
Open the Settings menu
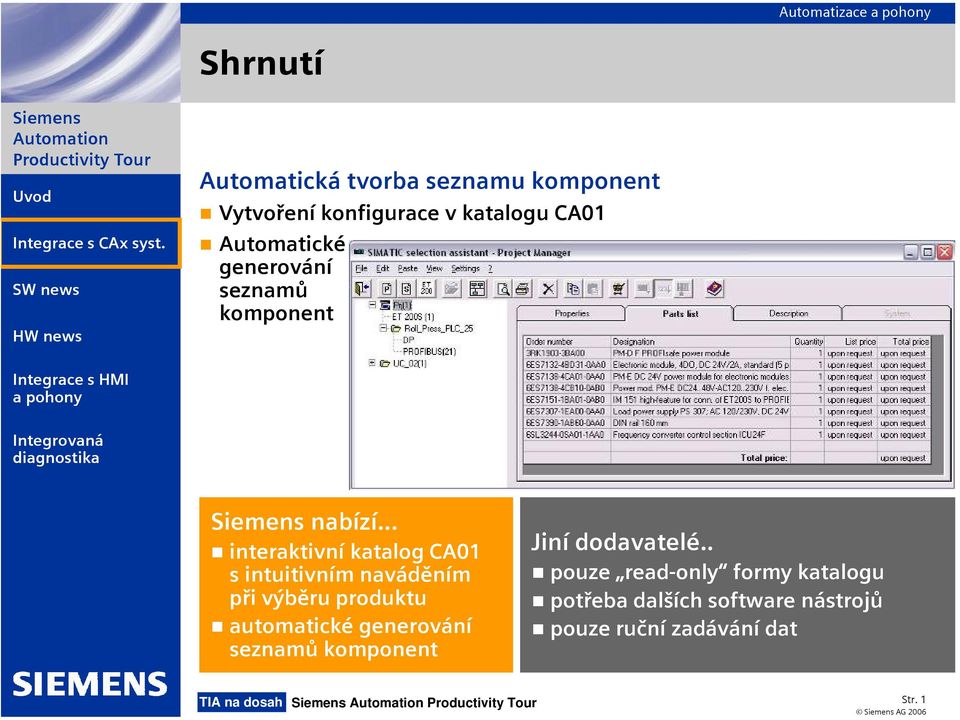coord(465,269)
